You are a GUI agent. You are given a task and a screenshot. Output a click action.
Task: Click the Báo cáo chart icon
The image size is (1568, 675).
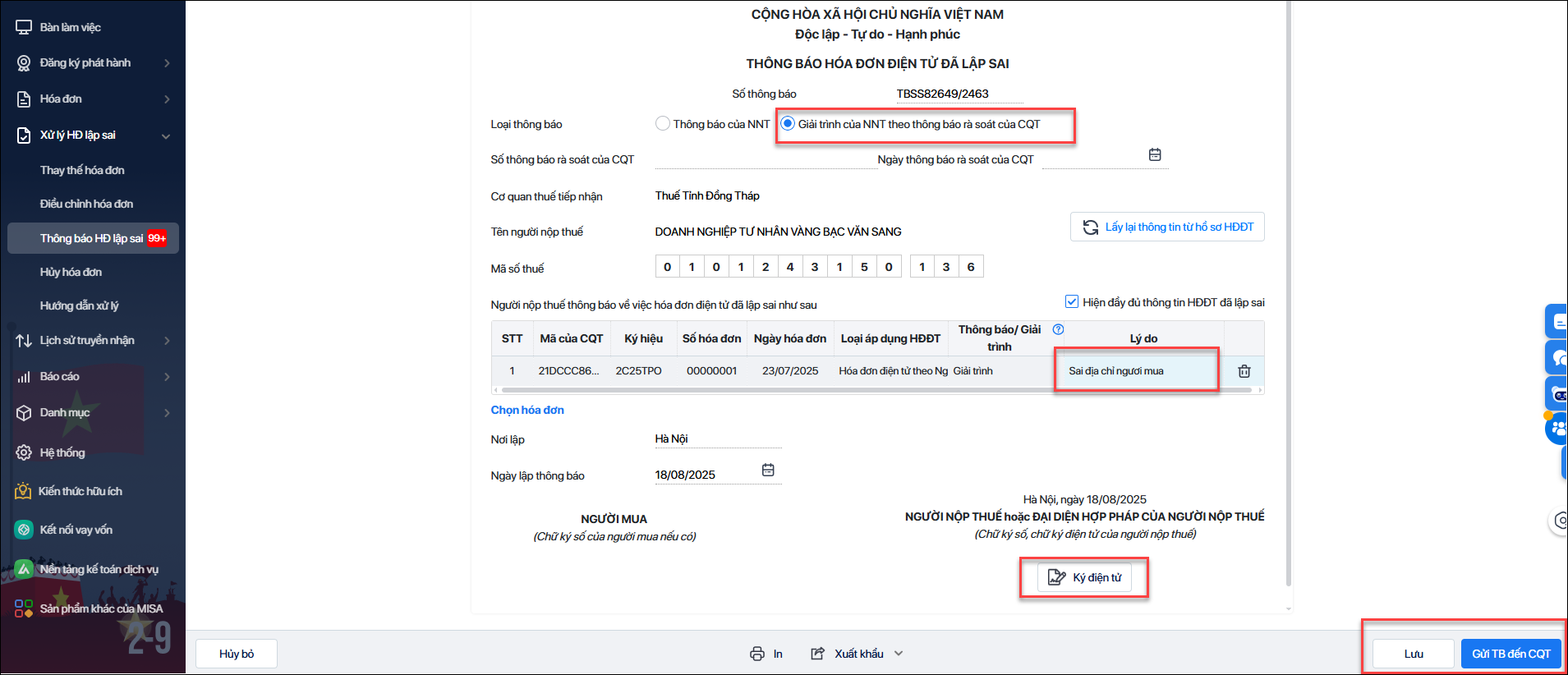(x=24, y=377)
